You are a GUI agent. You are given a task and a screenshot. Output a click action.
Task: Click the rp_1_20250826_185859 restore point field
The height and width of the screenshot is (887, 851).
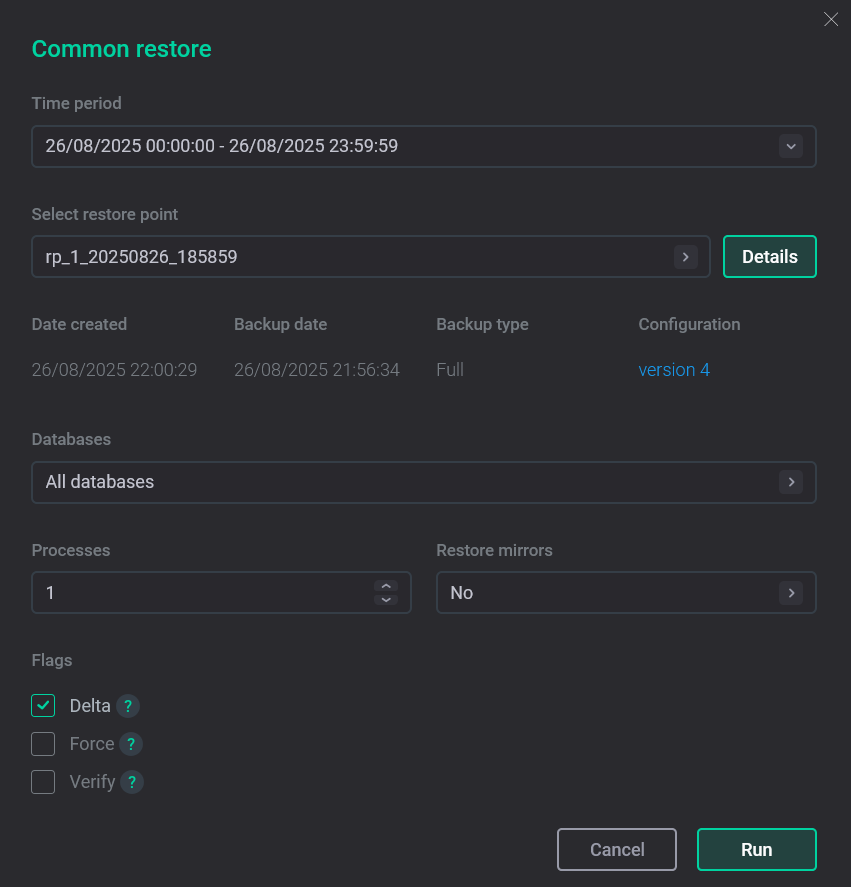click(300, 257)
